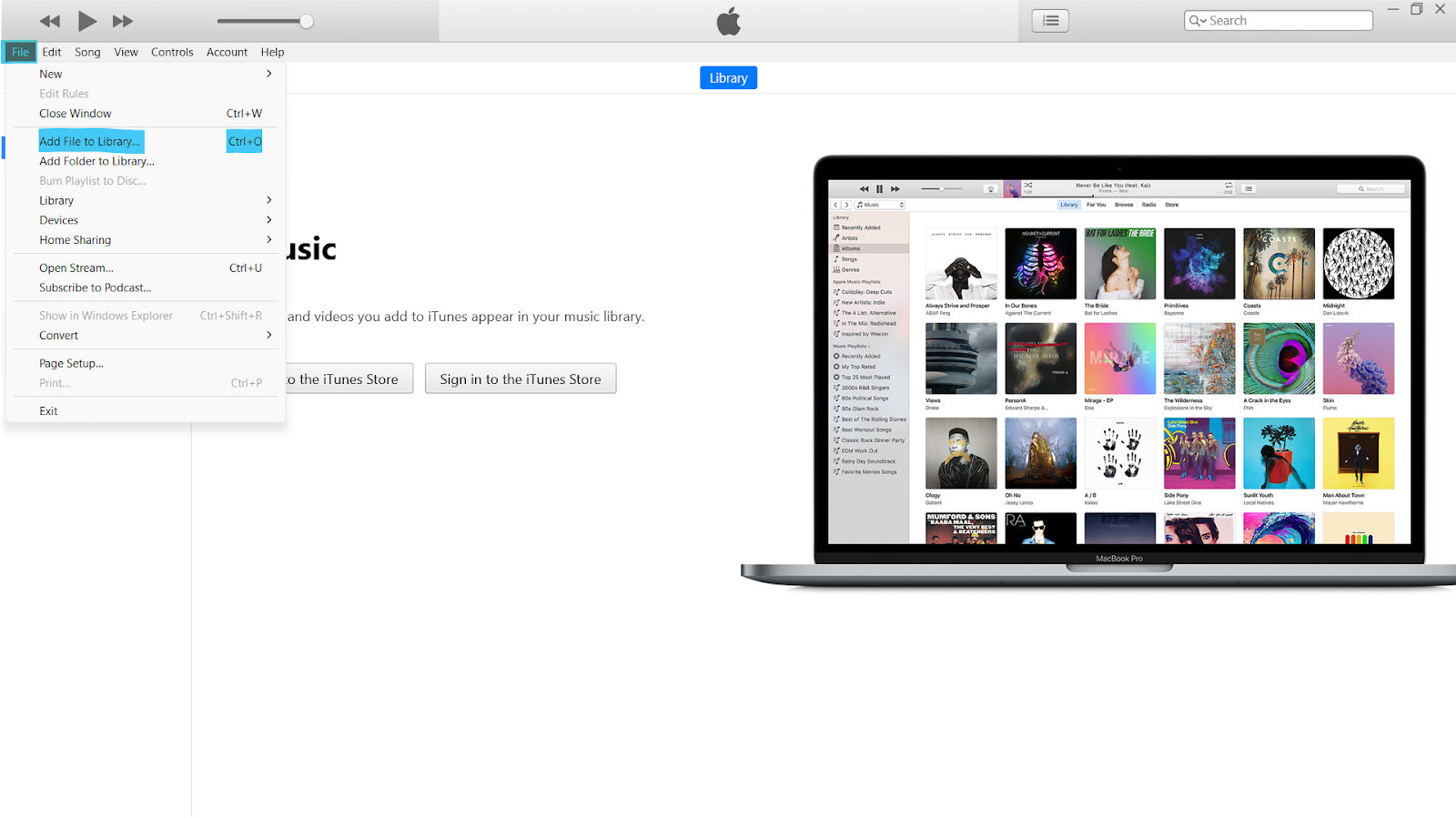This screenshot has width=1456, height=818.
Task: Click the search magnifier icon
Action: (1196, 21)
